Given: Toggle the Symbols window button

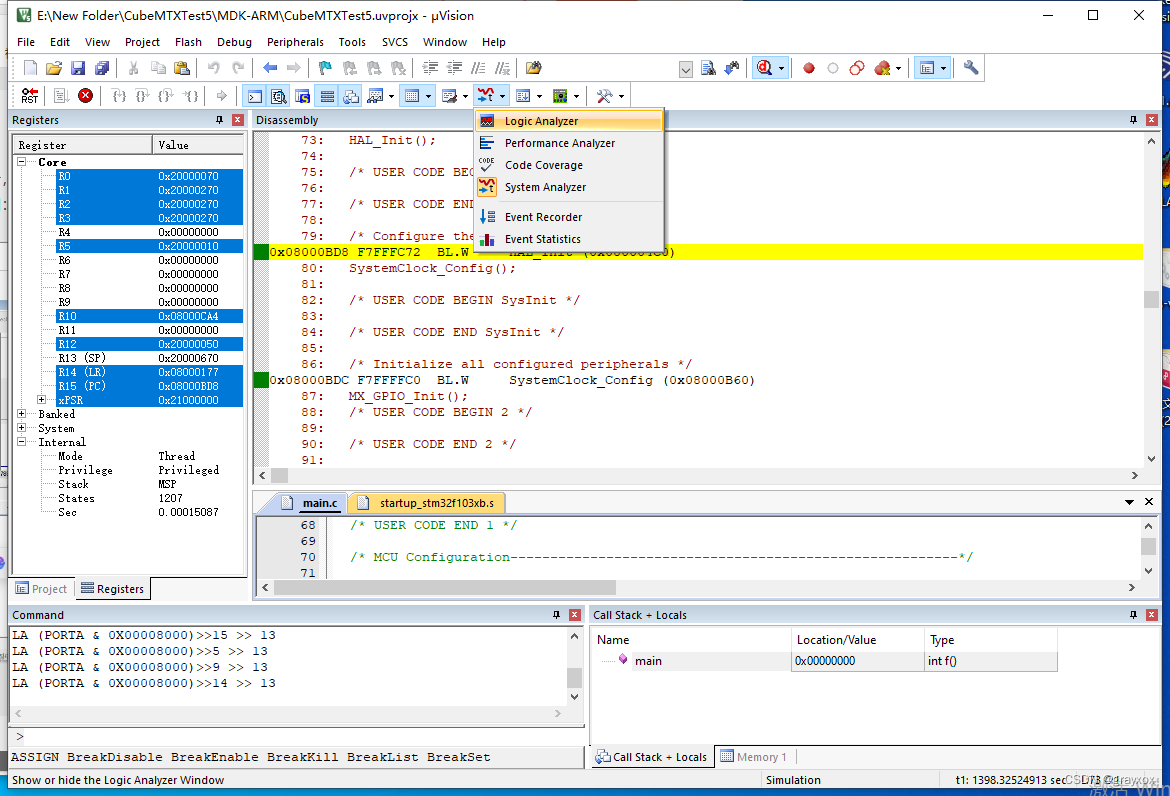Looking at the screenshot, I should click(x=302, y=95).
